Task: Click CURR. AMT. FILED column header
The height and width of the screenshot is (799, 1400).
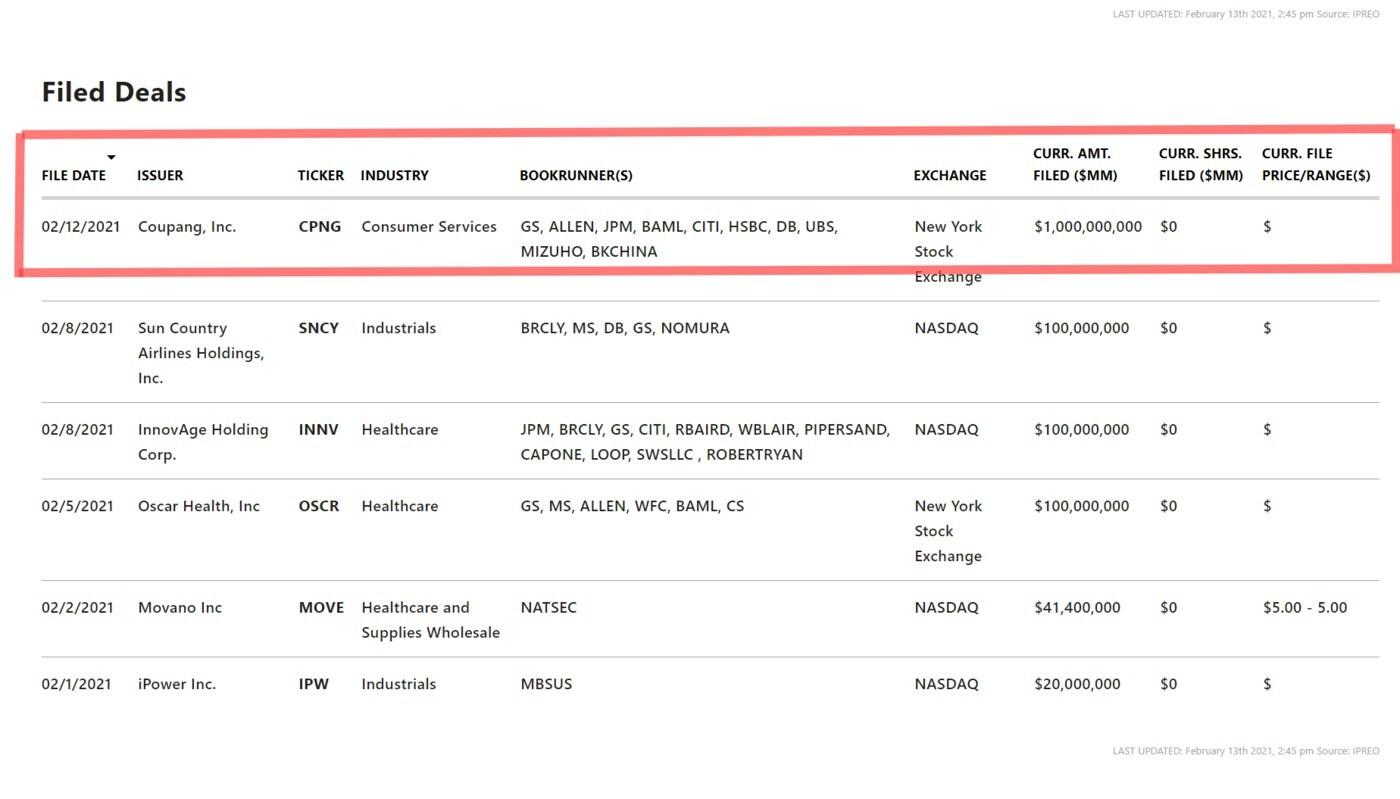Action: tap(1075, 164)
